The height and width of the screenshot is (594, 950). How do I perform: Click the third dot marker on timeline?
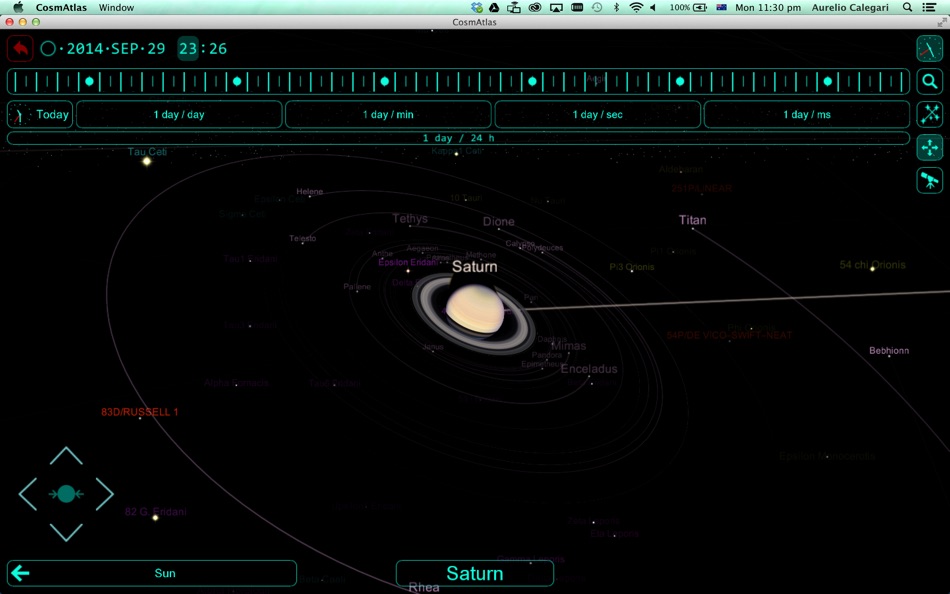[x=385, y=81]
